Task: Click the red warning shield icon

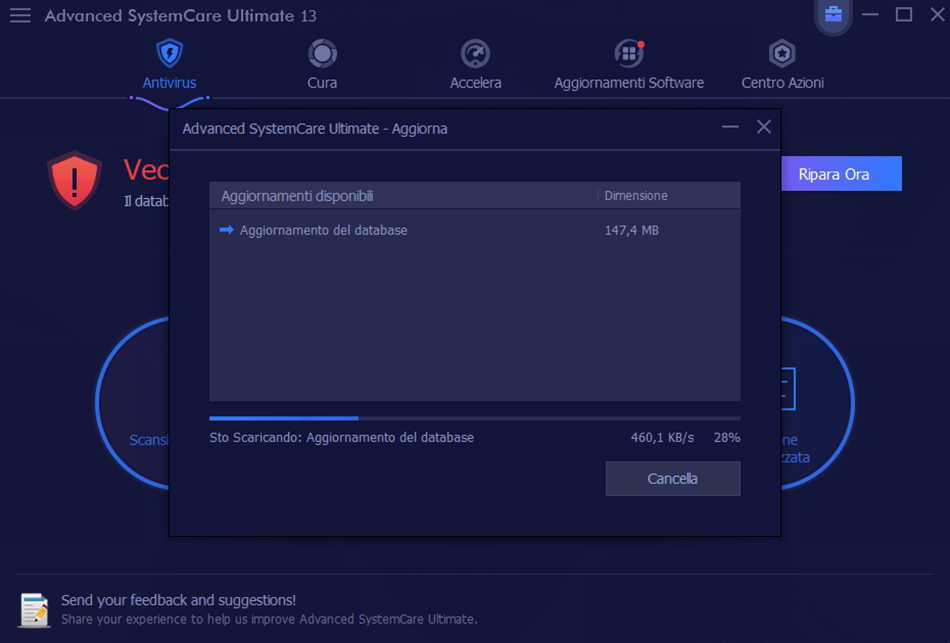Action: [x=75, y=180]
